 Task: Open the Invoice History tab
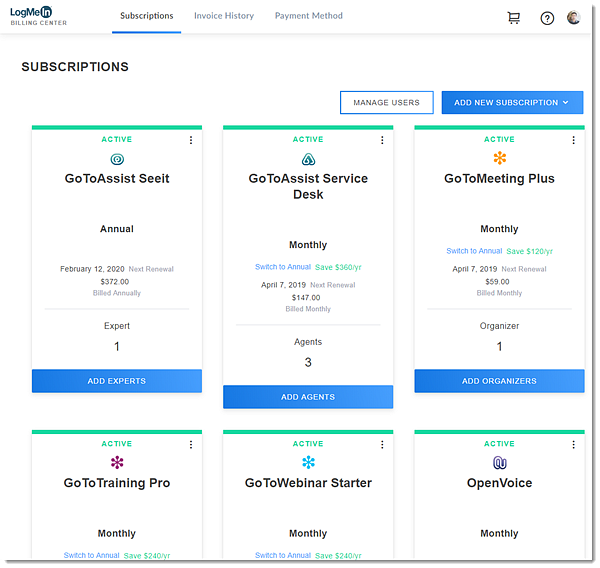224,16
